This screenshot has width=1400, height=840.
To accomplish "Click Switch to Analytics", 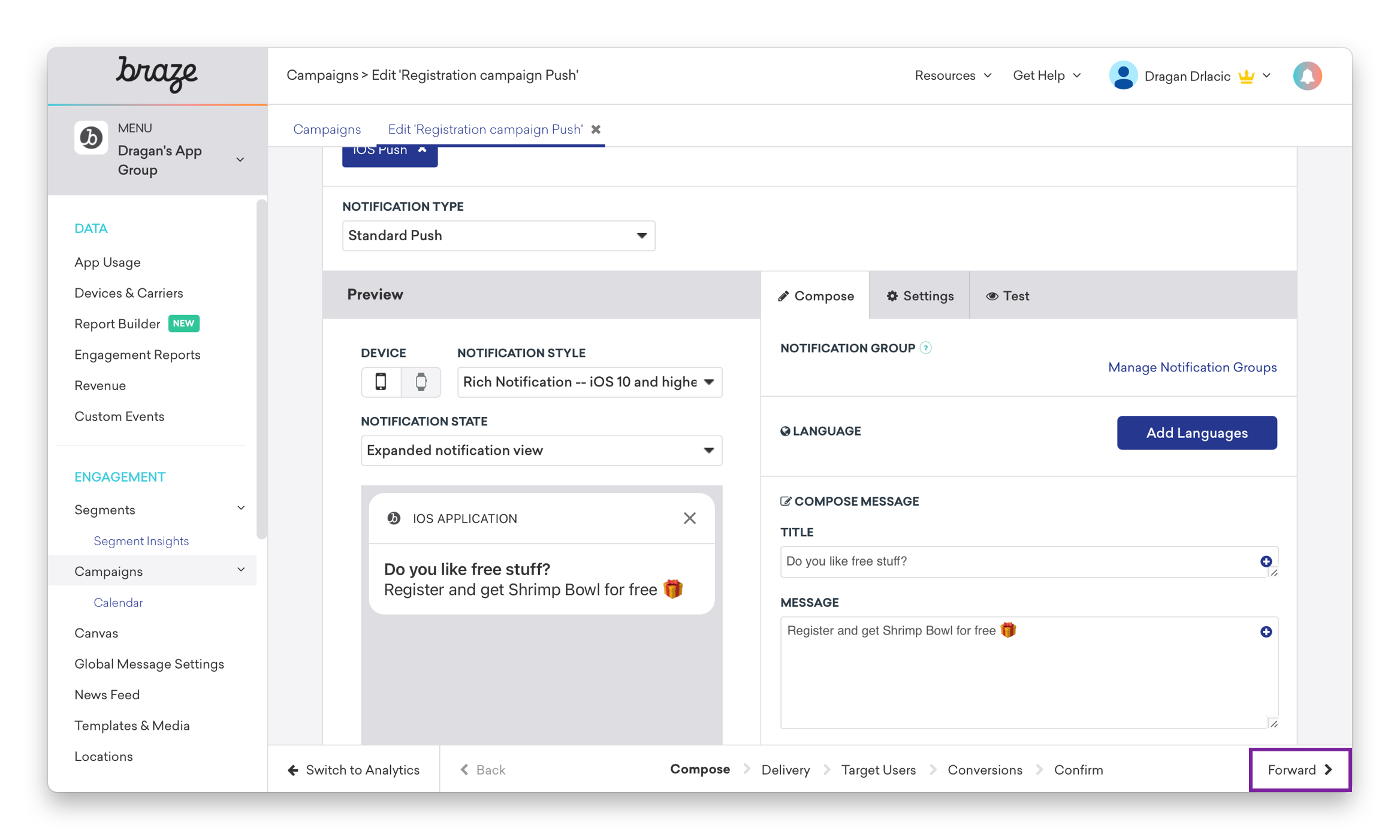I will click(x=354, y=770).
